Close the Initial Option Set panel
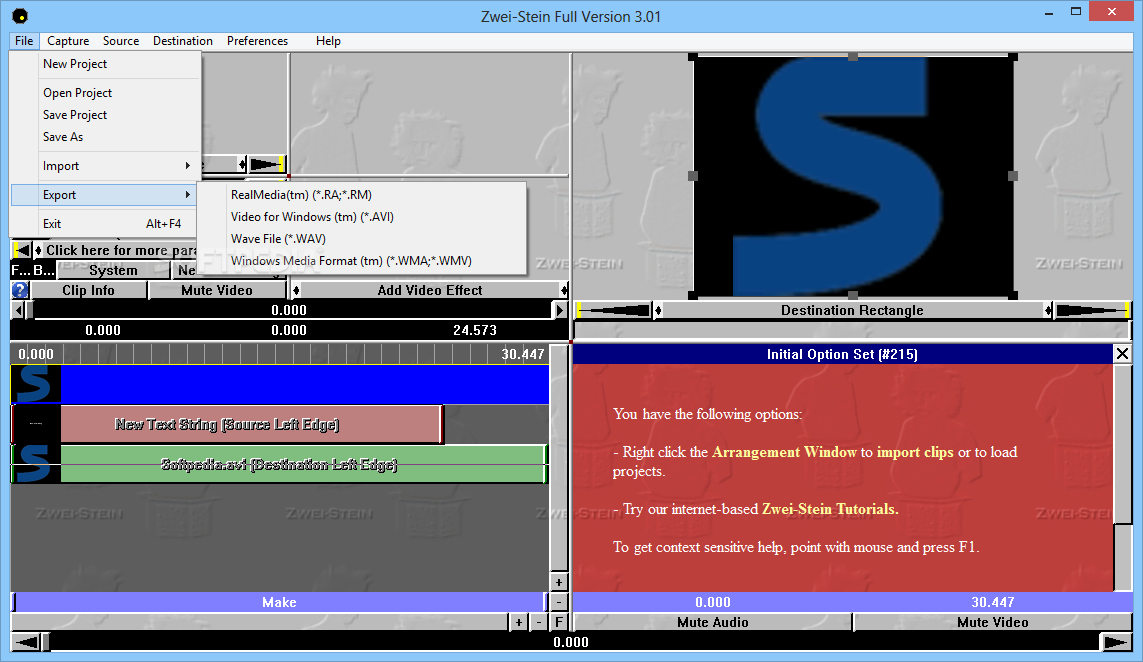Viewport: 1143px width, 662px height. pyautogui.click(x=1122, y=354)
